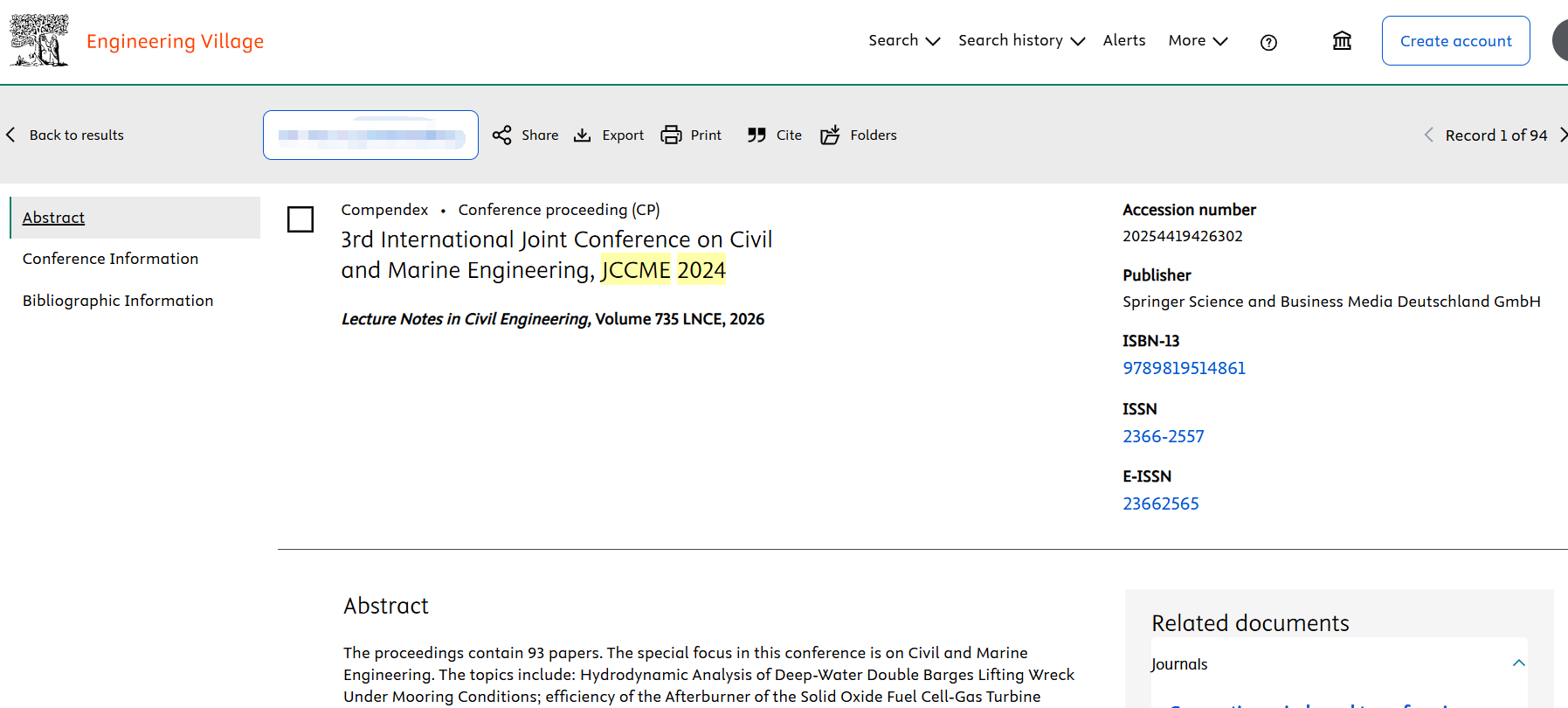
Task: Click the ISSN 2366-2557 link
Action: (x=1163, y=436)
